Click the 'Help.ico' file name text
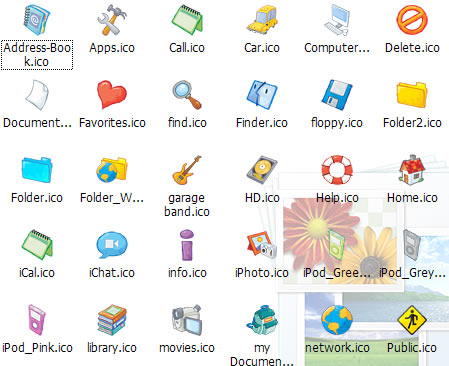Viewport: 449px width, 366px height. (337, 198)
